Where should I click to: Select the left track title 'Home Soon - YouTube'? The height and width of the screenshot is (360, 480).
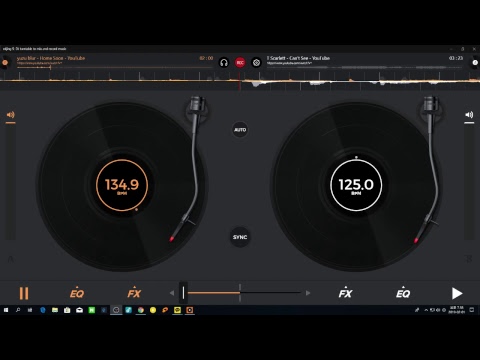pyautogui.click(x=62, y=58)
